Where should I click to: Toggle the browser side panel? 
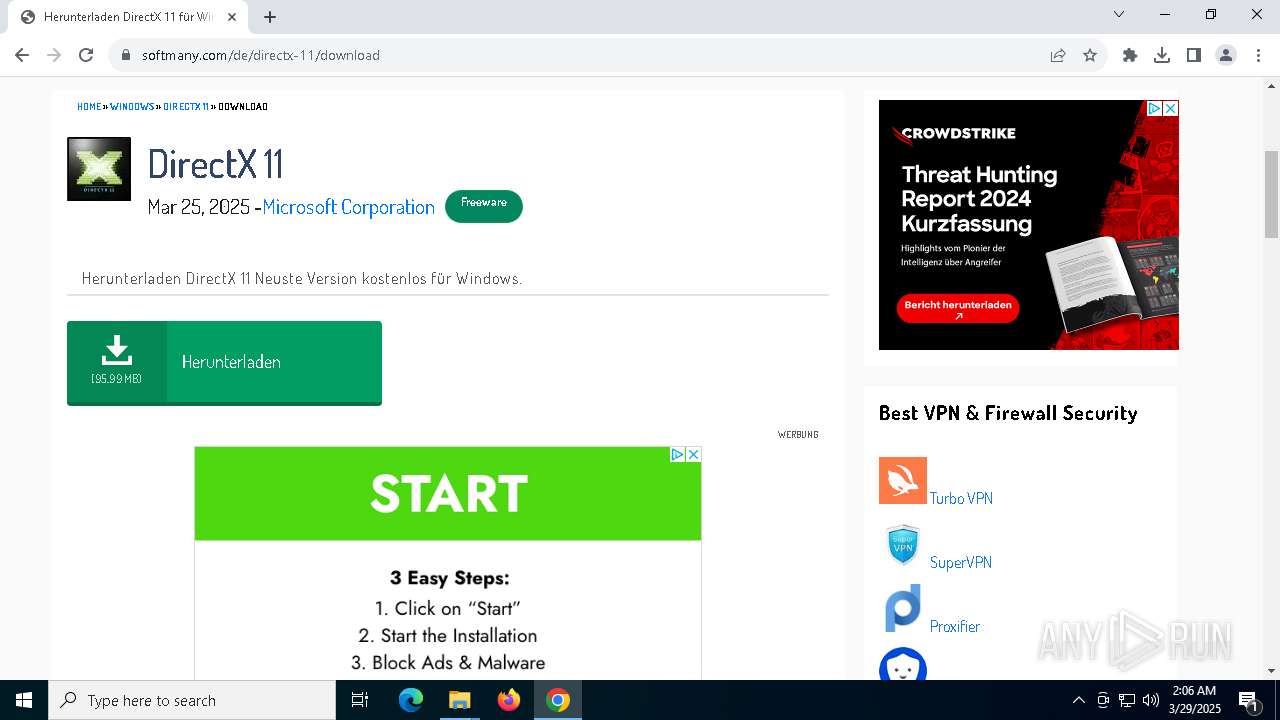pos(1194,55)
